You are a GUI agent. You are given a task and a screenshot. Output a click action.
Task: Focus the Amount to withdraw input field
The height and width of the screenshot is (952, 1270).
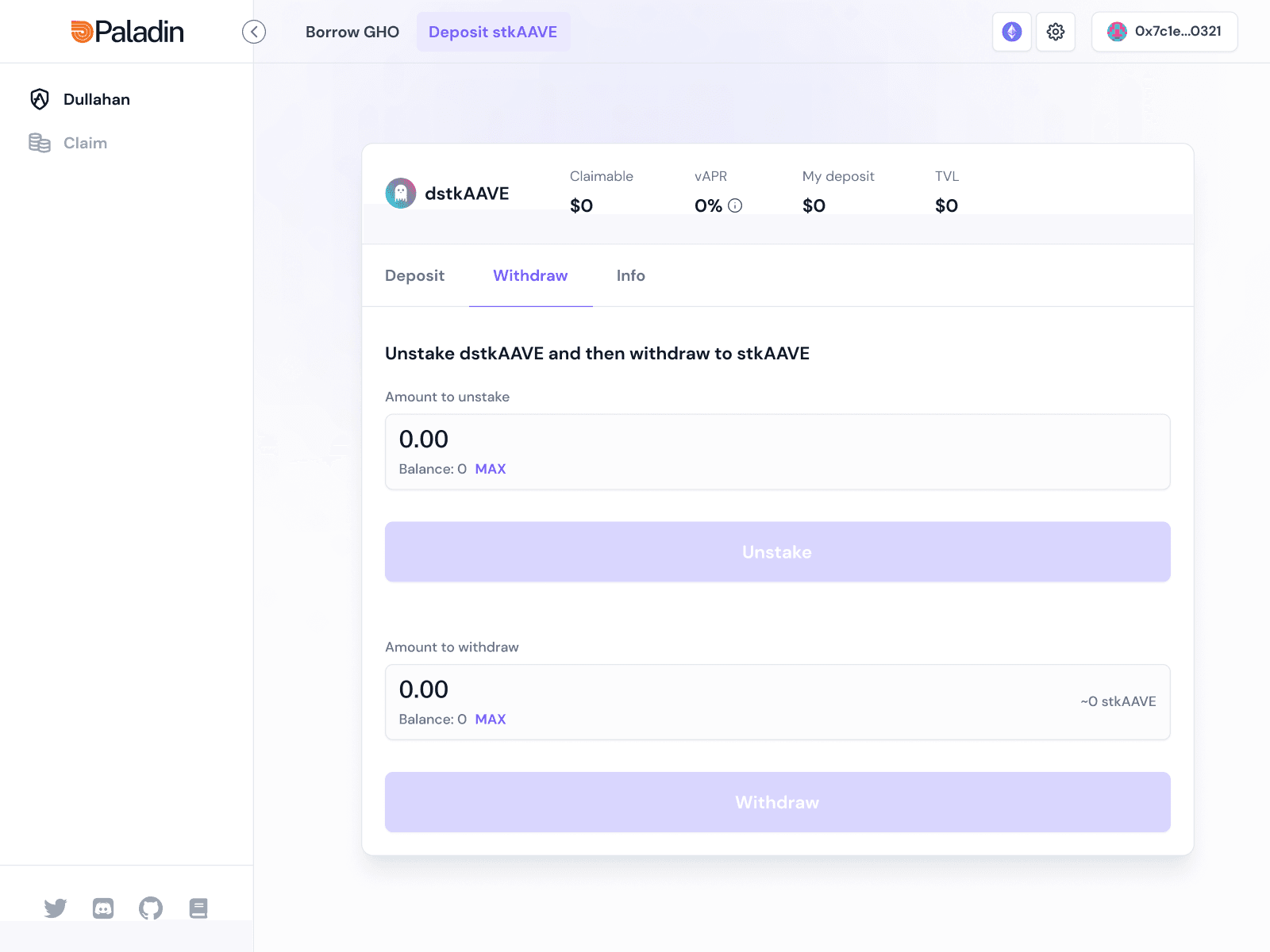778,702
